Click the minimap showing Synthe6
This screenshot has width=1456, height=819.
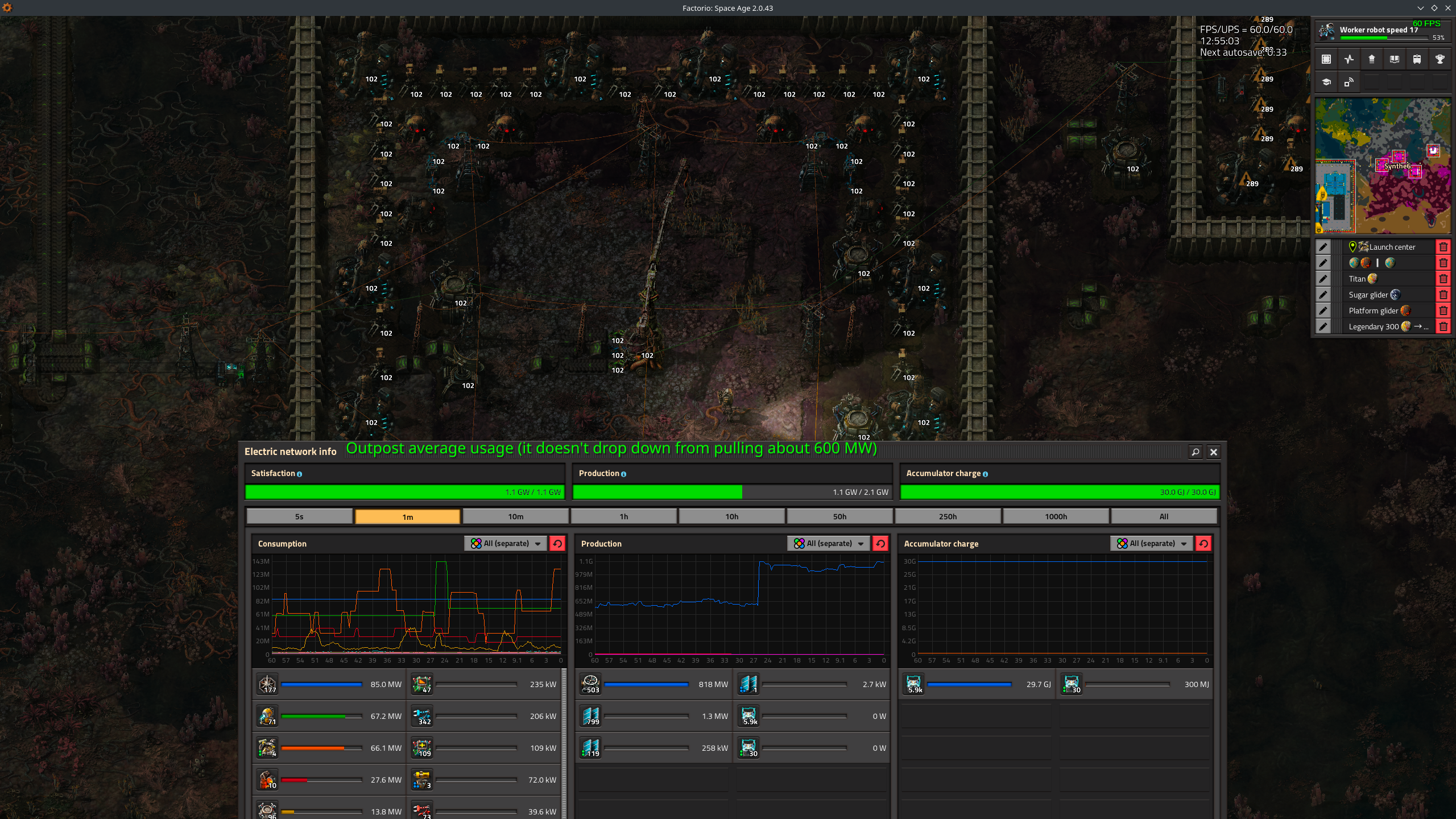pos(1383,166)
